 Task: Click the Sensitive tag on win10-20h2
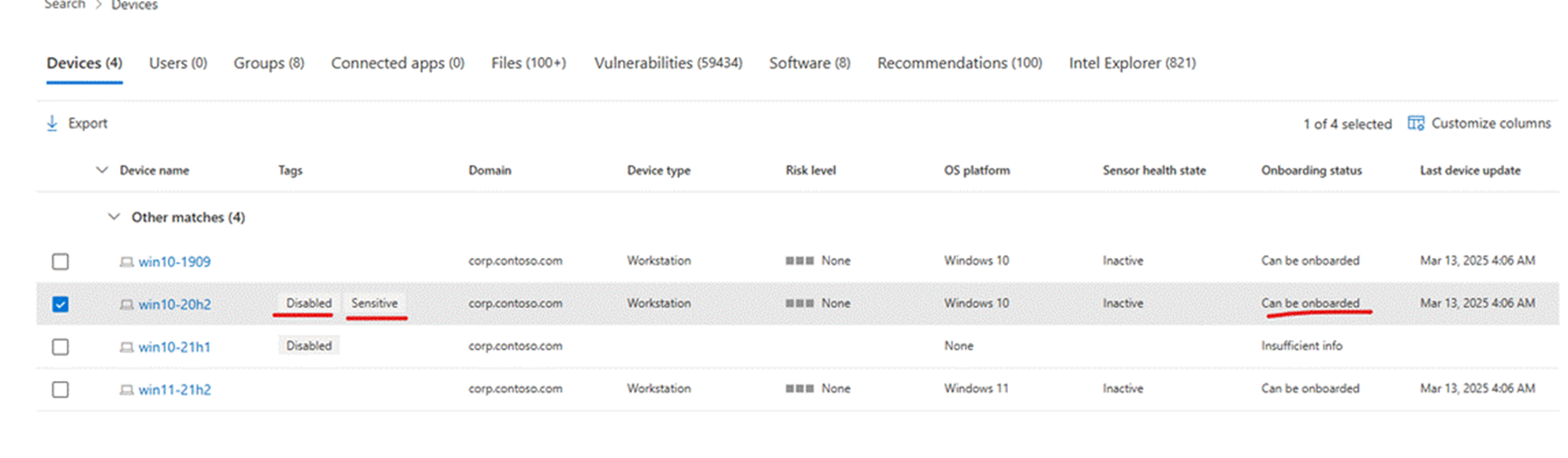(374, 303)
